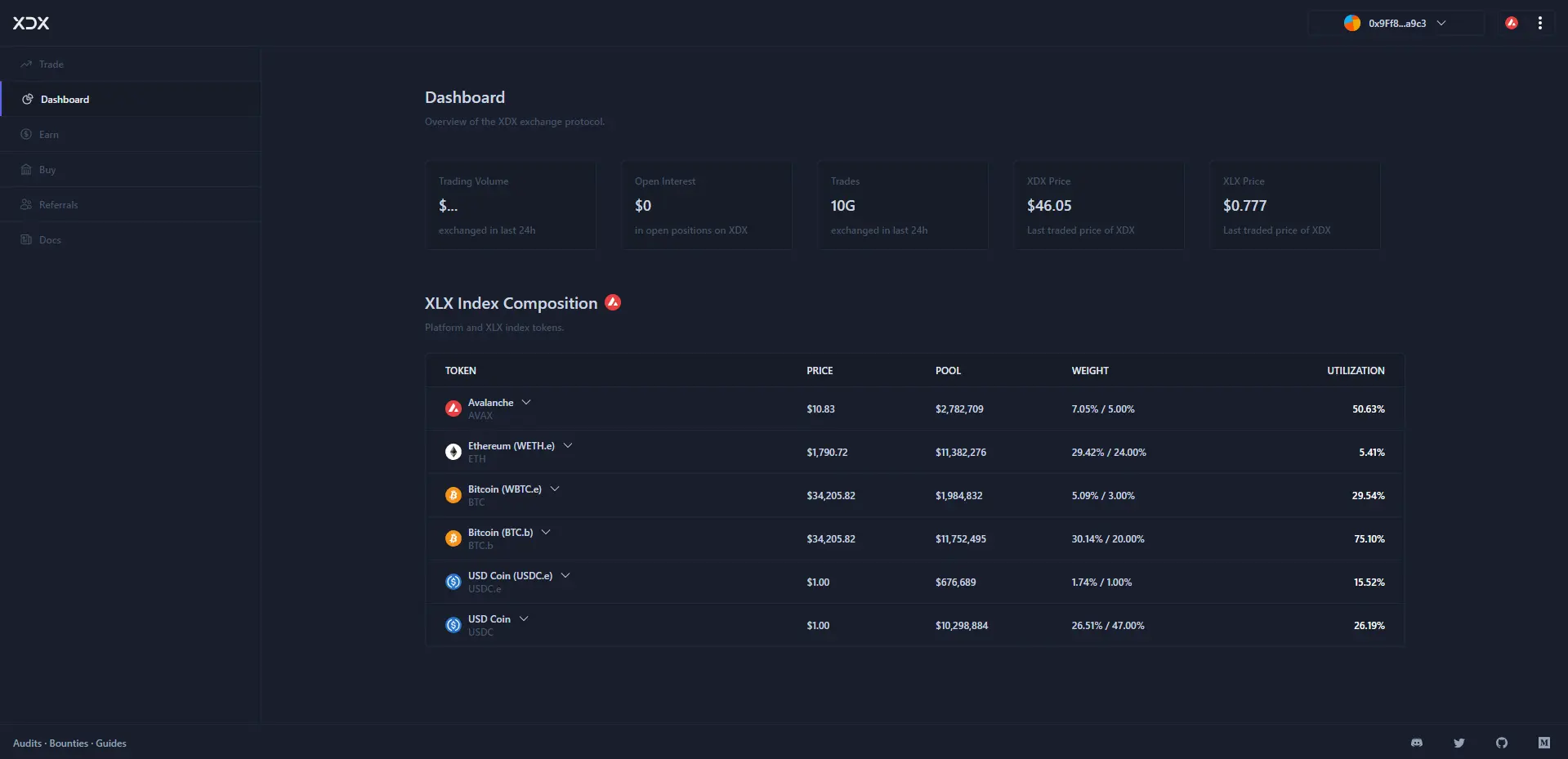Open the Twitter icon in footer
The image size is (1568, 759).
tap(1459, 743)
